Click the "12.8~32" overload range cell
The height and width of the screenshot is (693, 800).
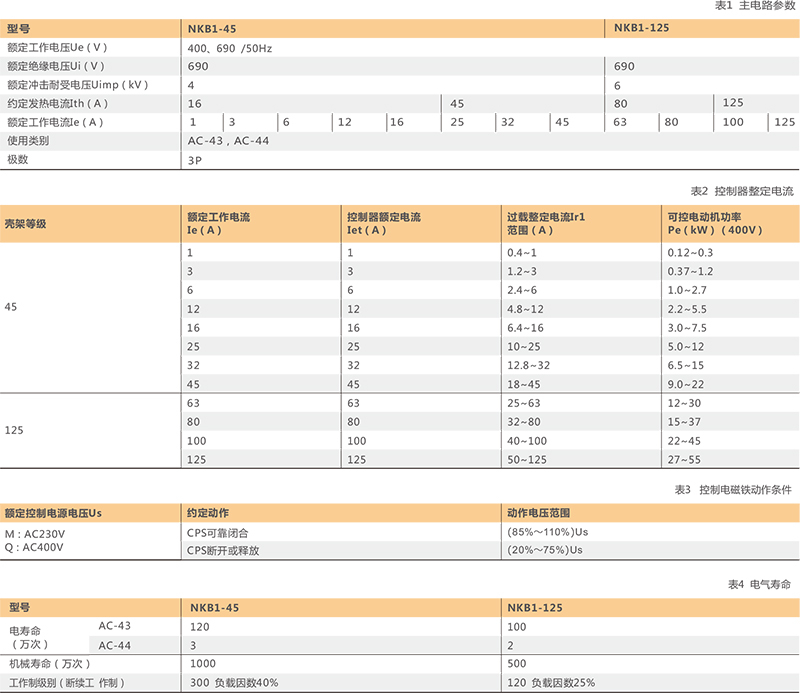[x=528, y=365]
